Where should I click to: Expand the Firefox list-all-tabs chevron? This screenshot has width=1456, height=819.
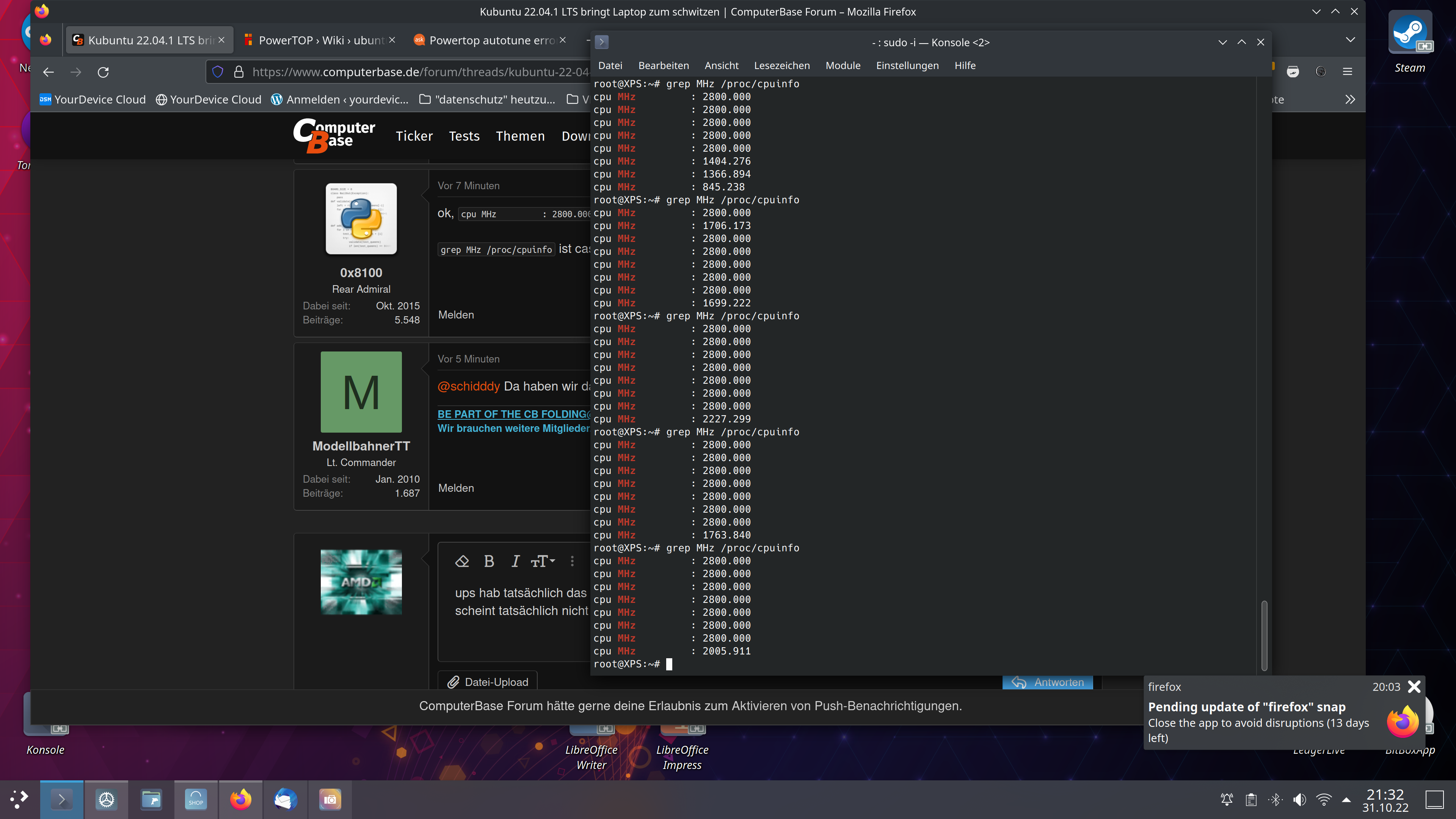point(1350,40)
